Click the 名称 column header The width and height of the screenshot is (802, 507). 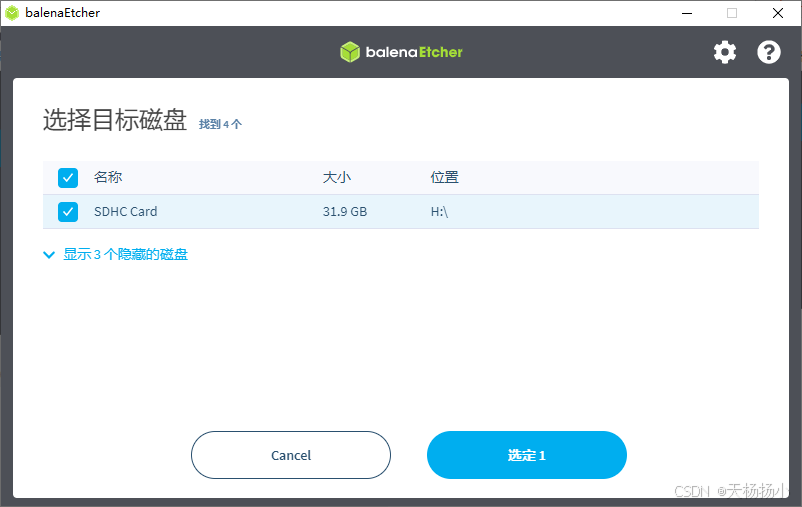tap(108, 178)
